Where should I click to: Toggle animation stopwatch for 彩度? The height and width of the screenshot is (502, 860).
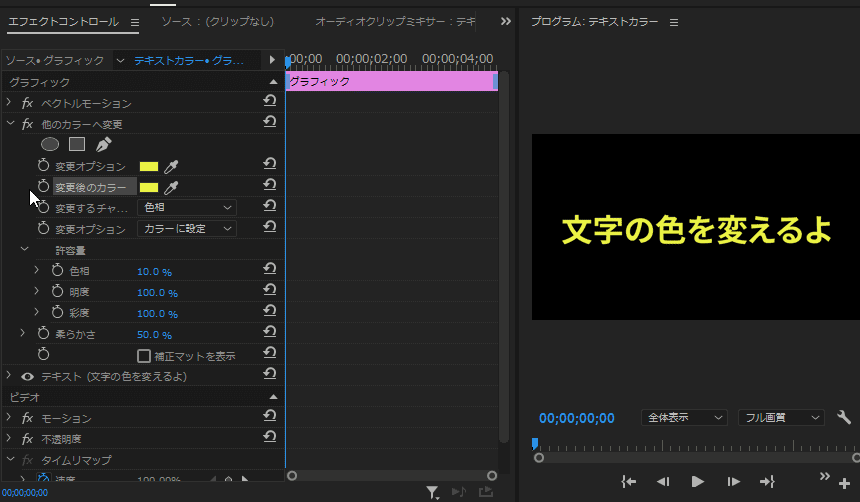tap(58, 312)
